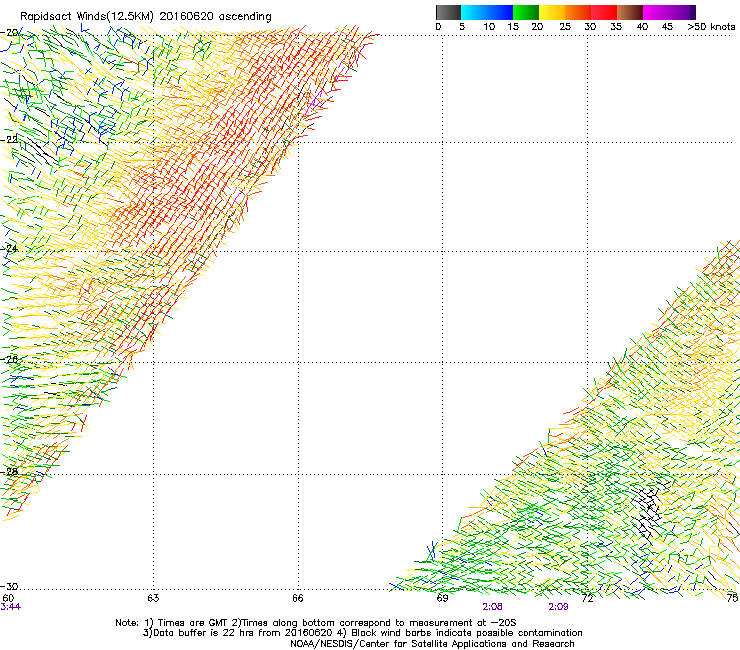
Task: Click the '60' longitude axis label
Action: click(8, 598)
